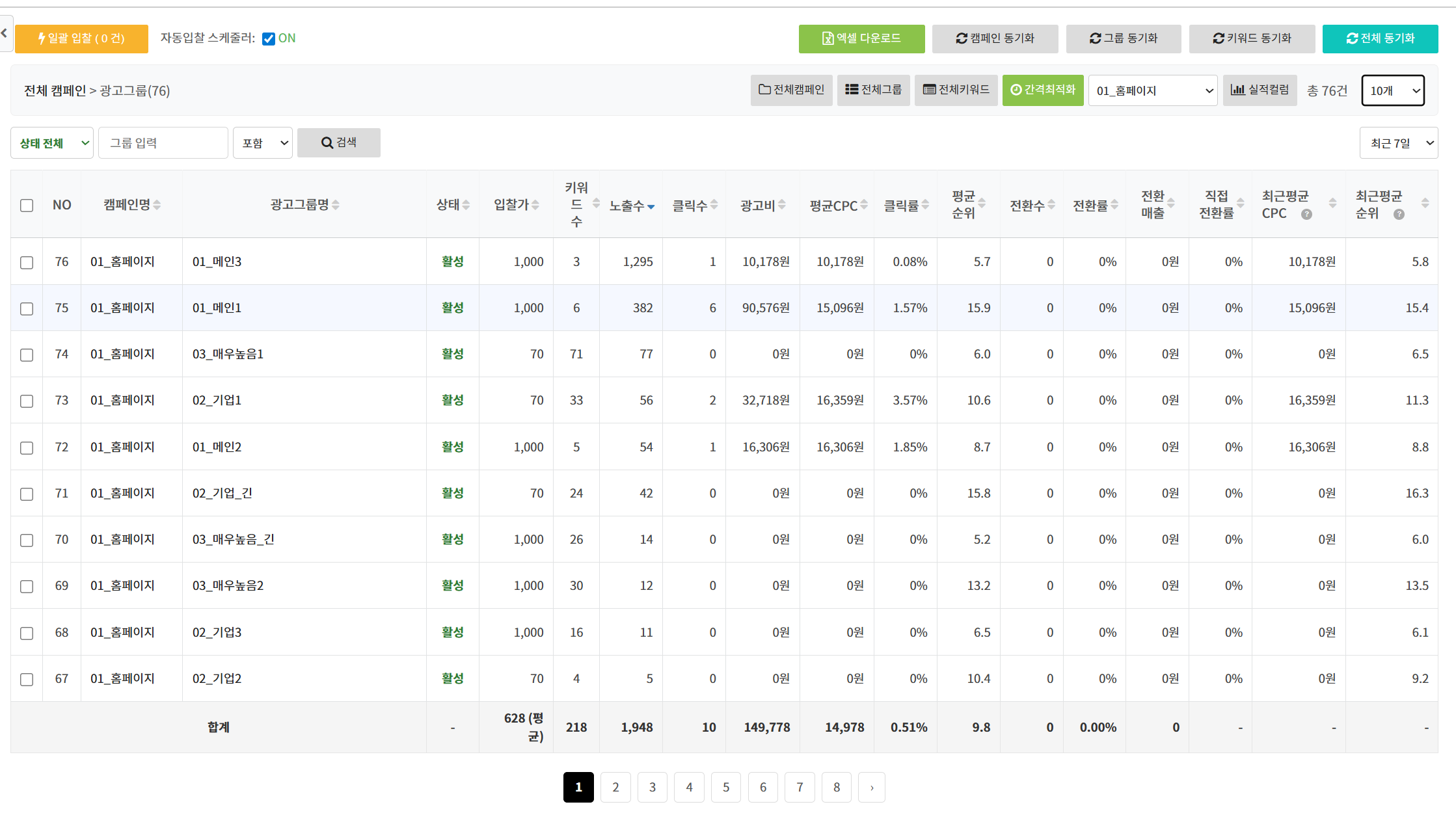
Task: Click the 캠페인 동기화 sync icon
Action: click(x=961, y=38)
